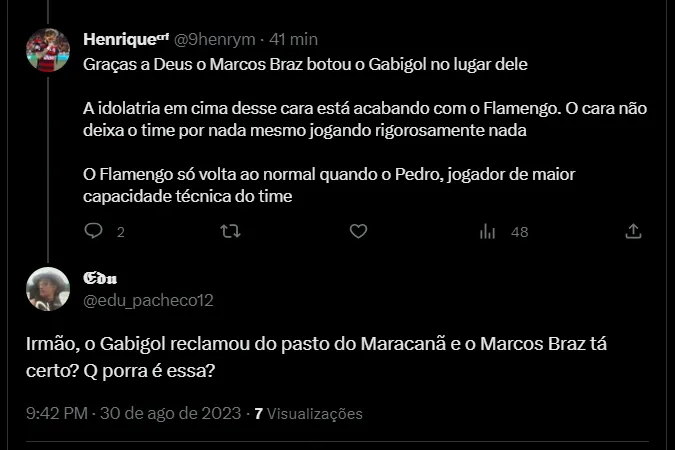Open the 9:42 PM tweet timestamp link
675x450 pixels.
point(133,413)
